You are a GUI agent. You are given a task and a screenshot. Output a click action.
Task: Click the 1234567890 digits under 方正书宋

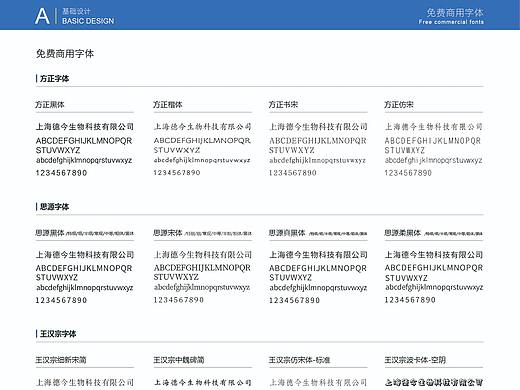(293, 173)
